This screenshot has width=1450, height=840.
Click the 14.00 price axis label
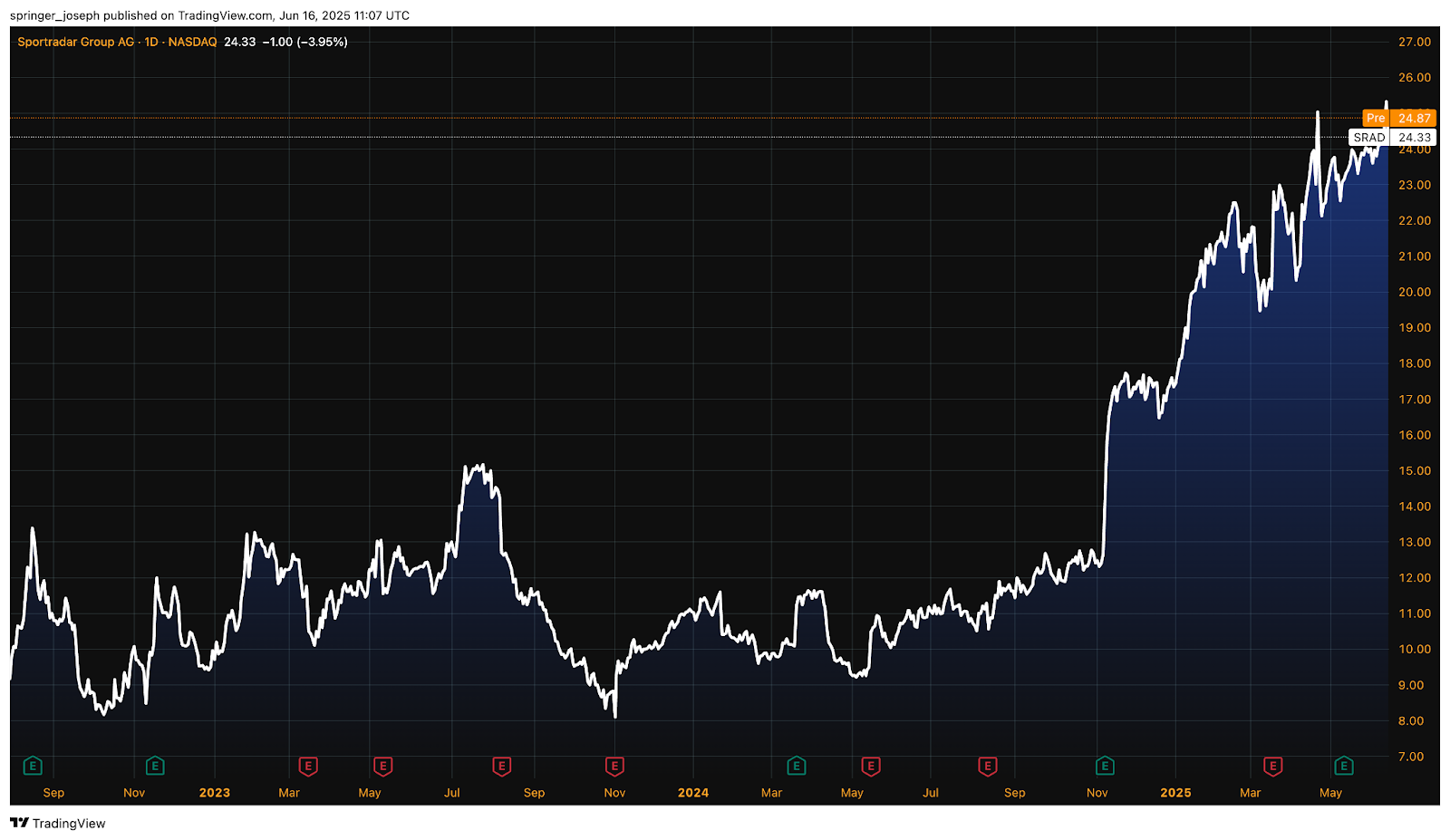tap(1415, 507)
